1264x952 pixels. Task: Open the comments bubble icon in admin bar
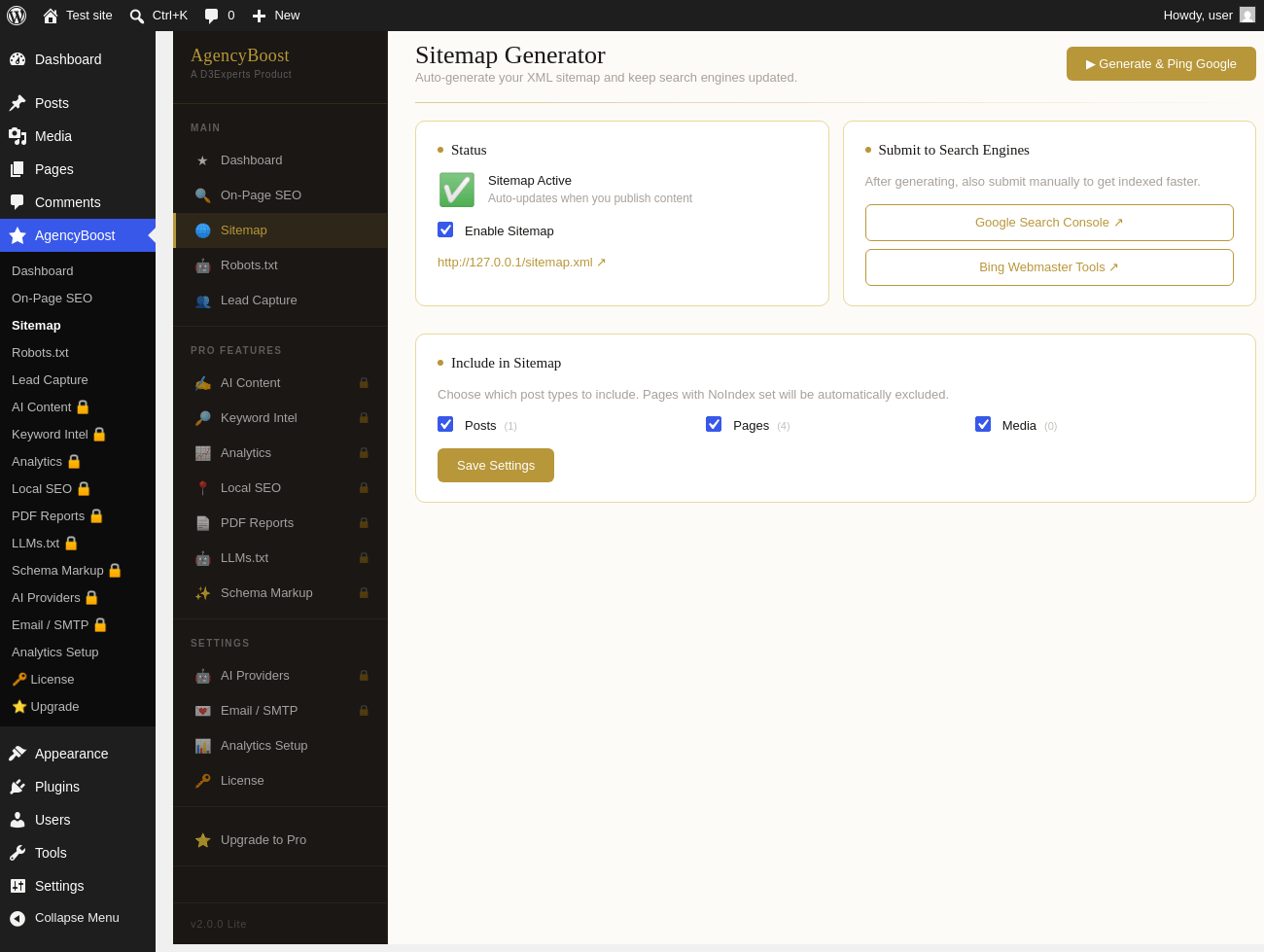tap(211, 16)
